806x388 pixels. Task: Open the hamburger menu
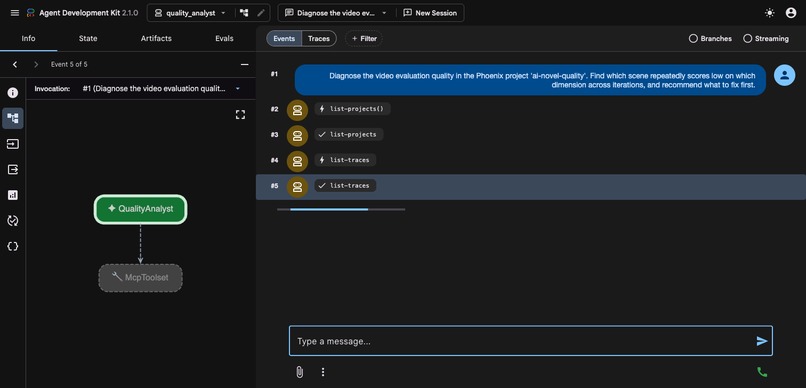click(x=15, y=13)
